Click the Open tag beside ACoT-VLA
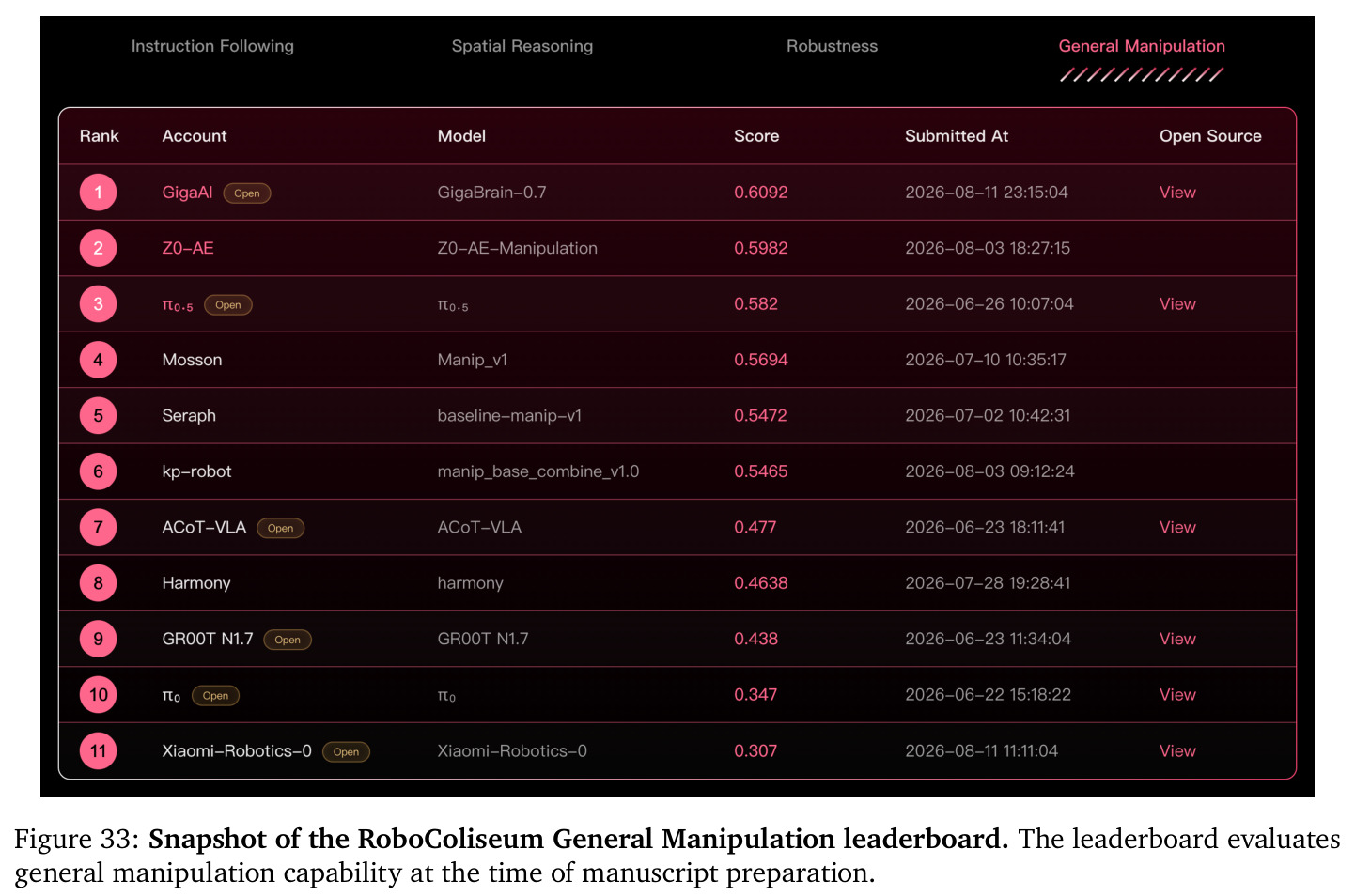Image resolution: width=1355 pixels, height=896 pixels. tap(281, 529)
